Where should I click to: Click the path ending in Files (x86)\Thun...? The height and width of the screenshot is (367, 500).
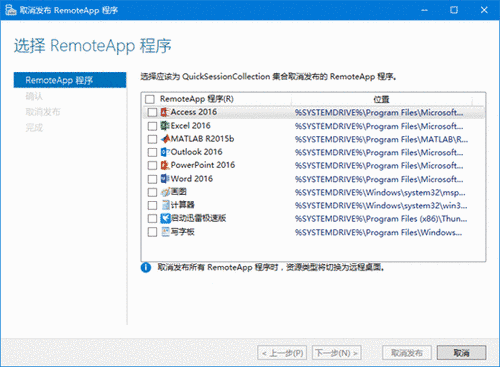pyautogui.click(x=381, y=219)
